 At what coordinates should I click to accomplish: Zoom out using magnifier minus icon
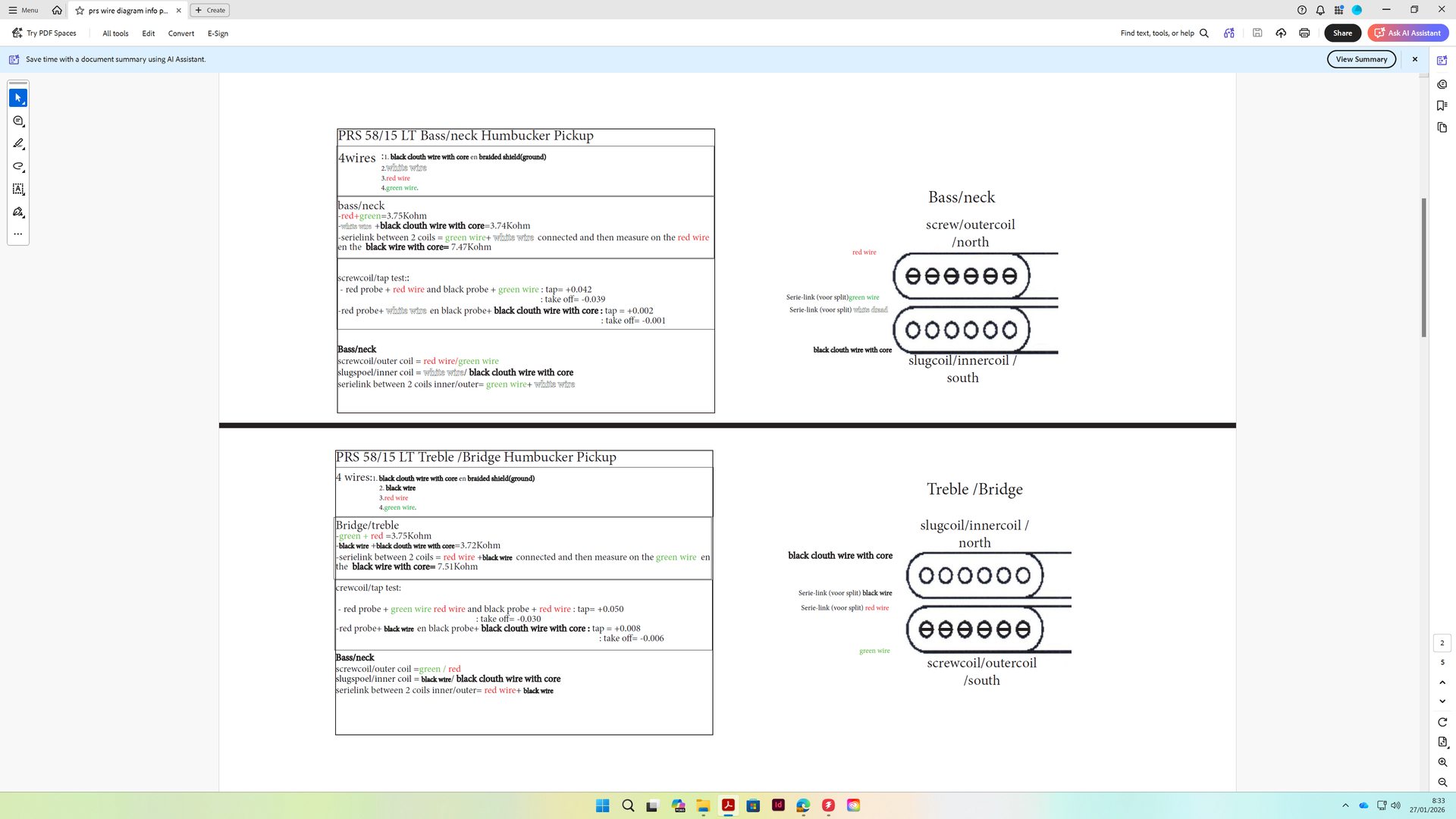tap(1442, 782)
